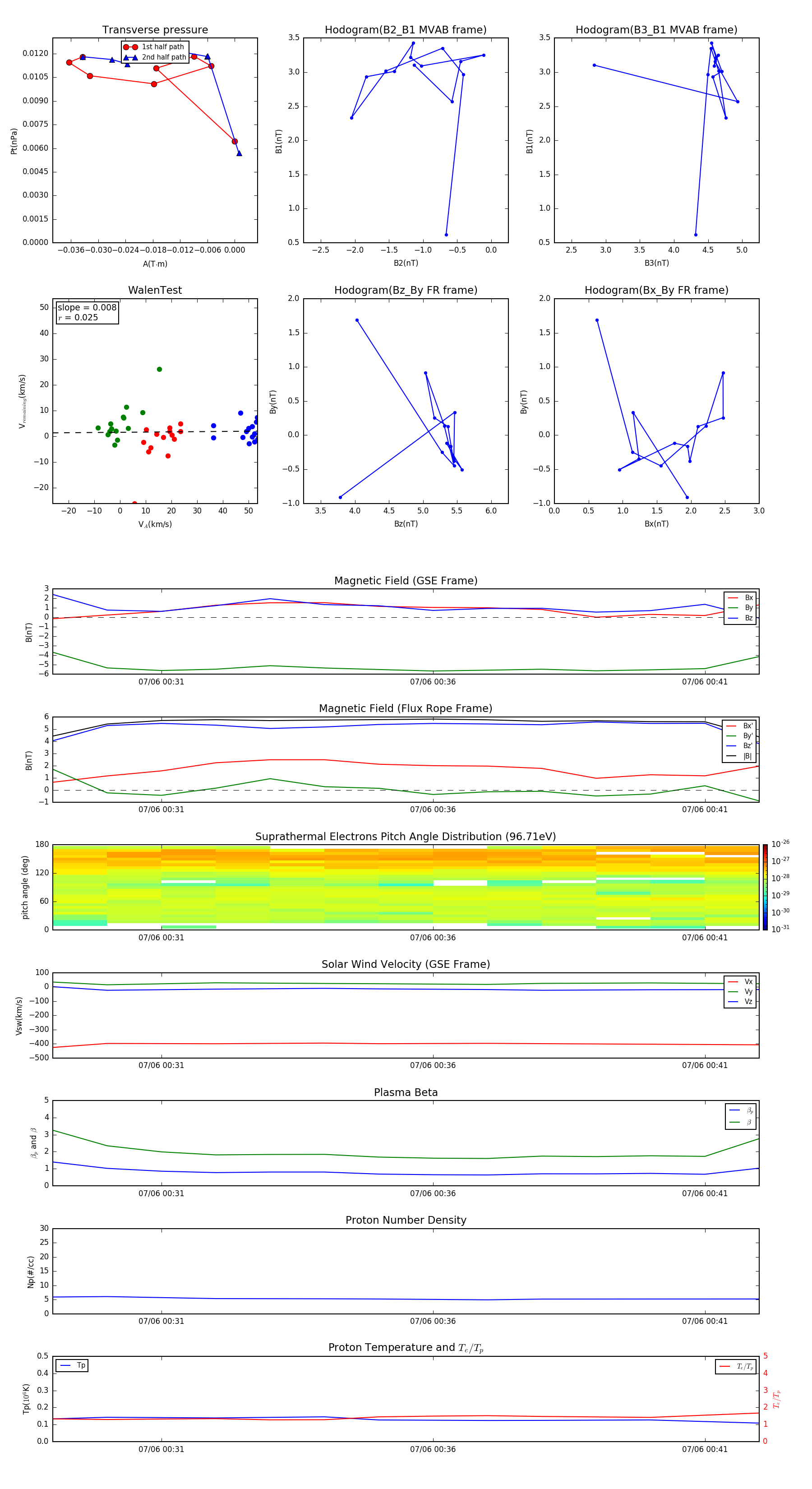The width and height of the screenshot is (812, 1489).
Task: Click the 'Pt(nPa)' y-axis label
Action: click(14, 140)
